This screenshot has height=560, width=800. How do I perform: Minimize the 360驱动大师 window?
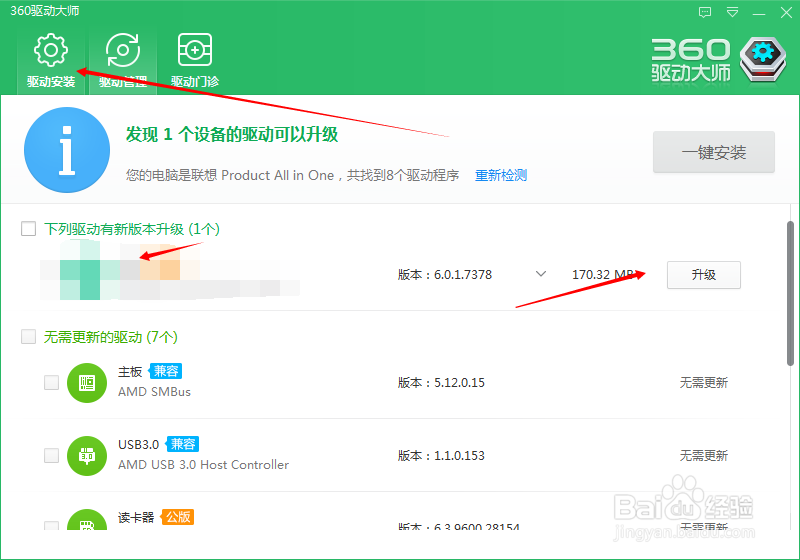pyautogui.click(x=759, y=13)
